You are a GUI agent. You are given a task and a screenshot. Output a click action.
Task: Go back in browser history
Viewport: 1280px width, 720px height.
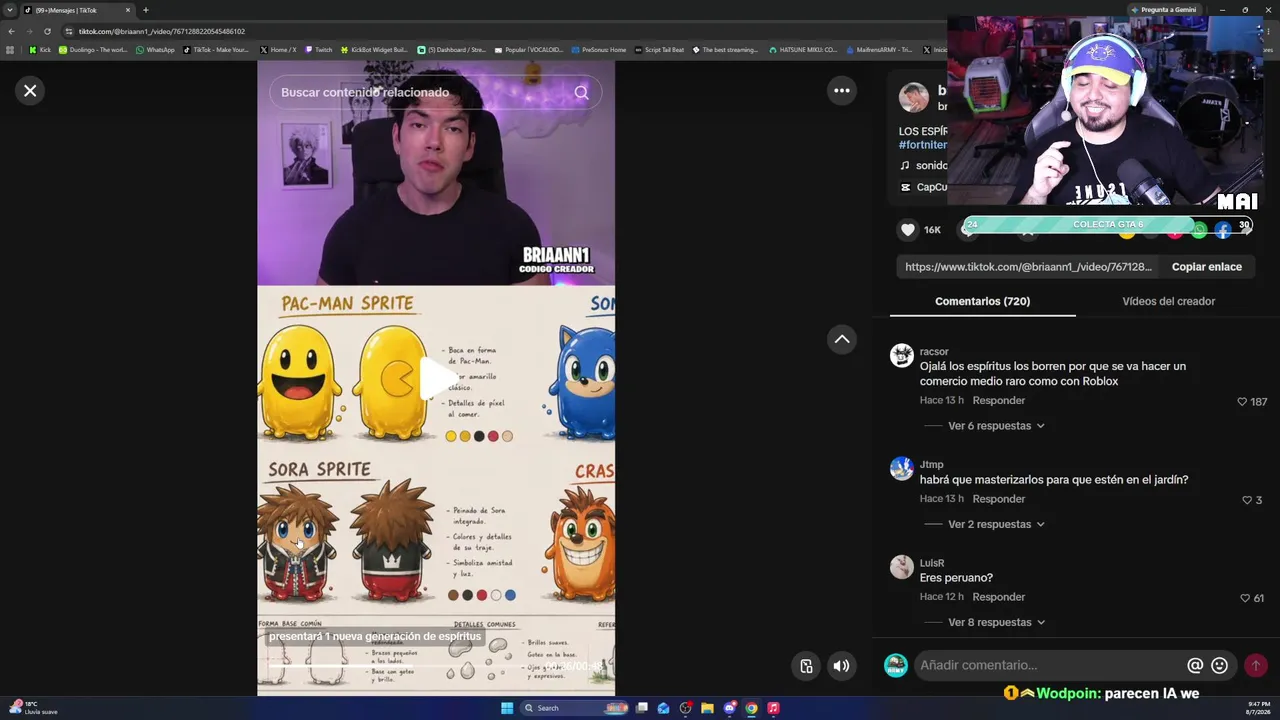click(11, 31)
